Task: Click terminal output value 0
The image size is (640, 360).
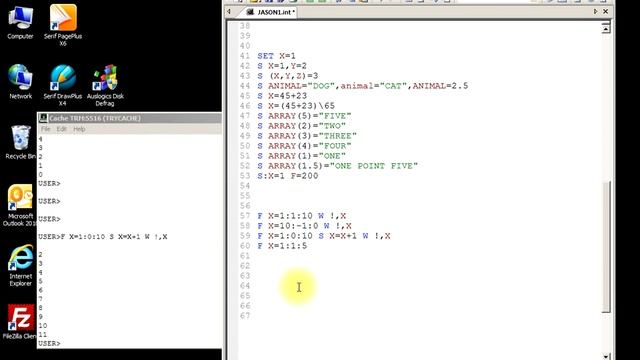Action: click(x=40, y=175)
